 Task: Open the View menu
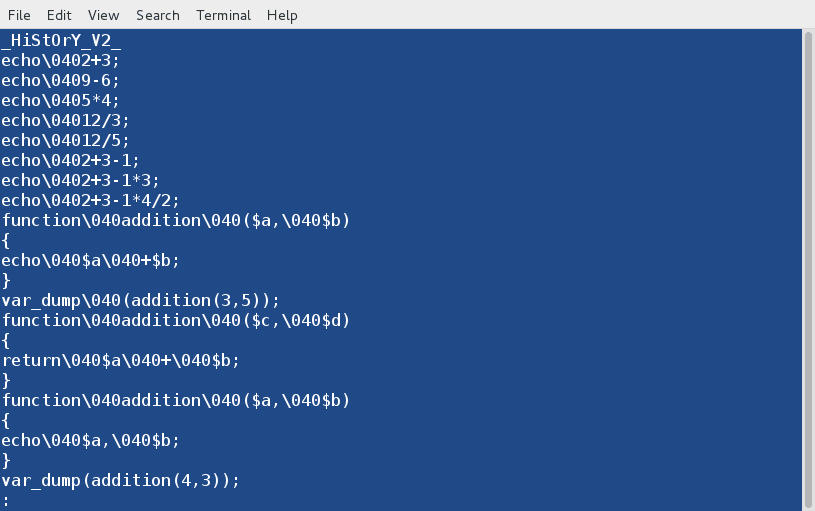pyautogui.click(x=103, y=15)
